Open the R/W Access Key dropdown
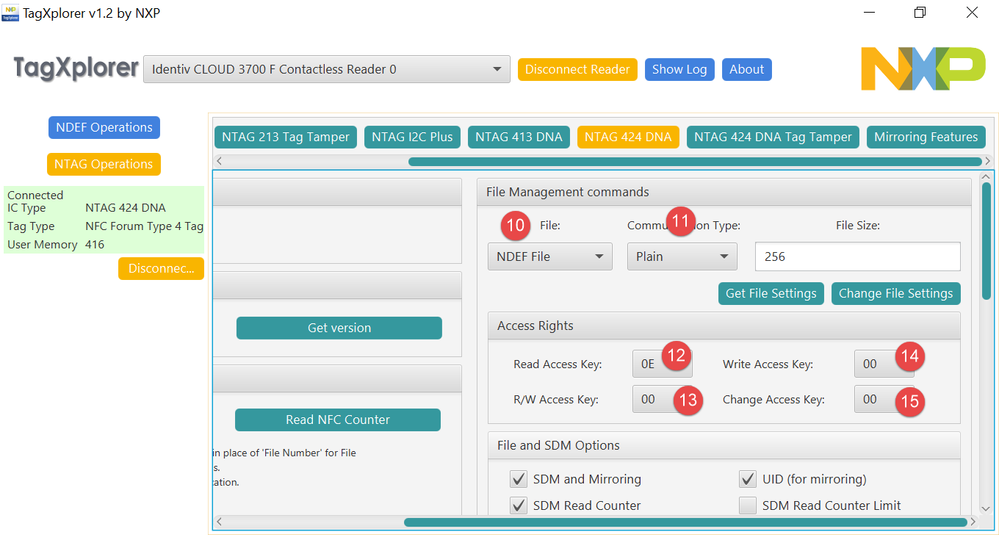Image resolution: width=999 pixels, height=535 pixels. [662, 399]
